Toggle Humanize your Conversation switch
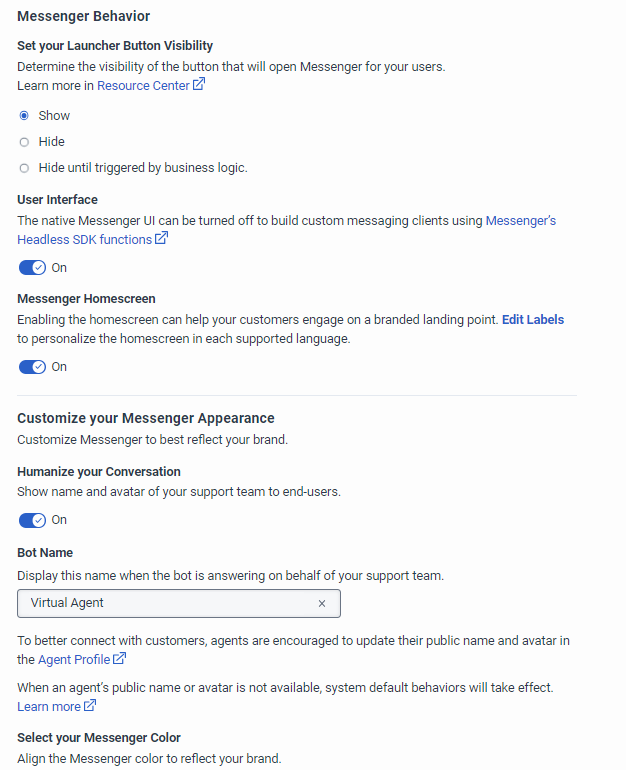Image resolution: width=626 pixels, height=770 pixels. click(32, 520)
